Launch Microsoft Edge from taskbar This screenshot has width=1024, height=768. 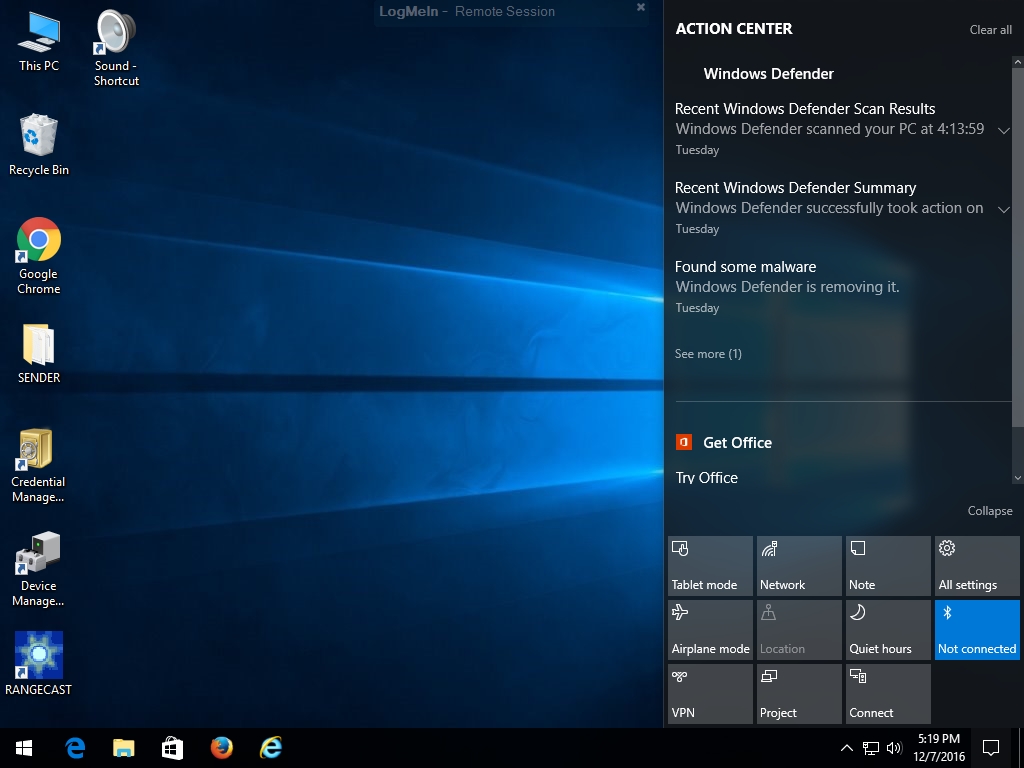[x=74, y=748]
